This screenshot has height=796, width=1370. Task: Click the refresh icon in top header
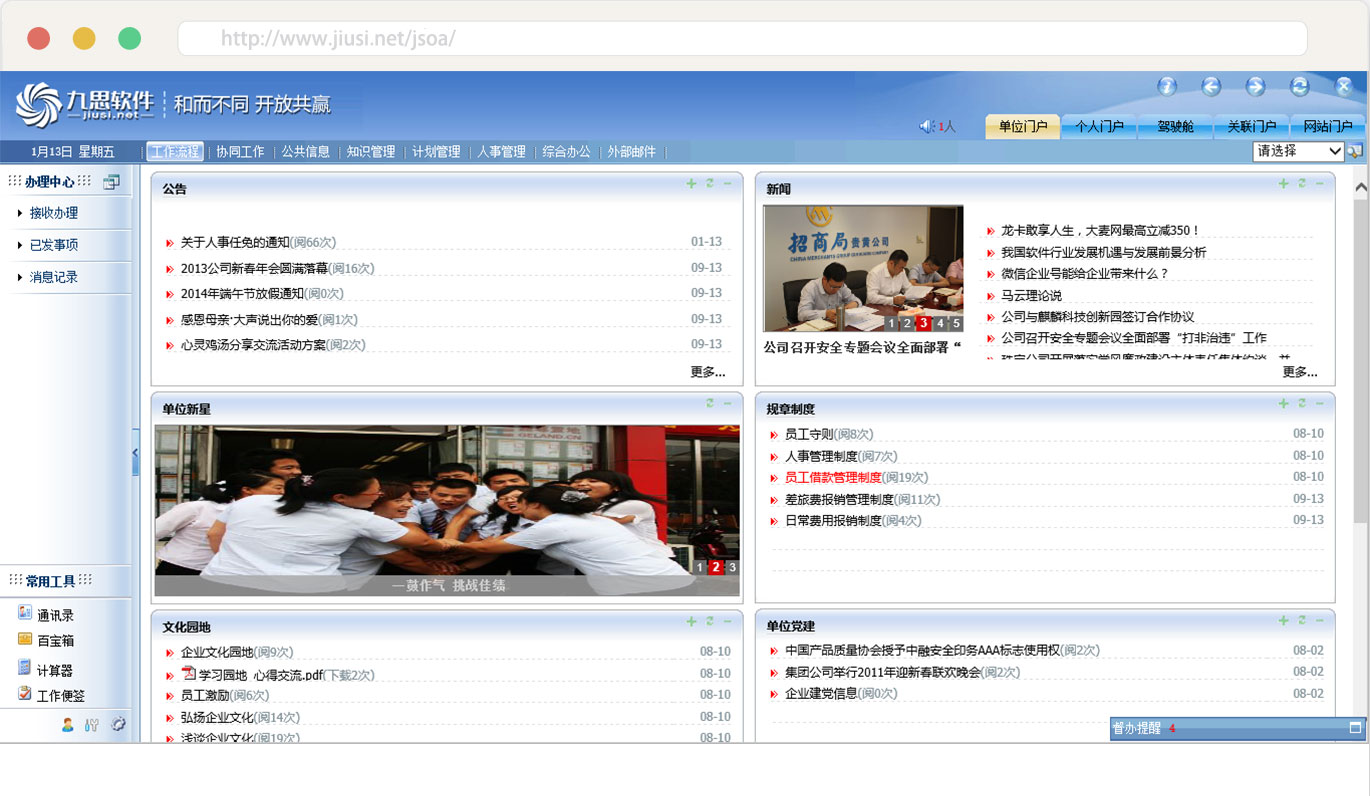[x=1300, y=87]
